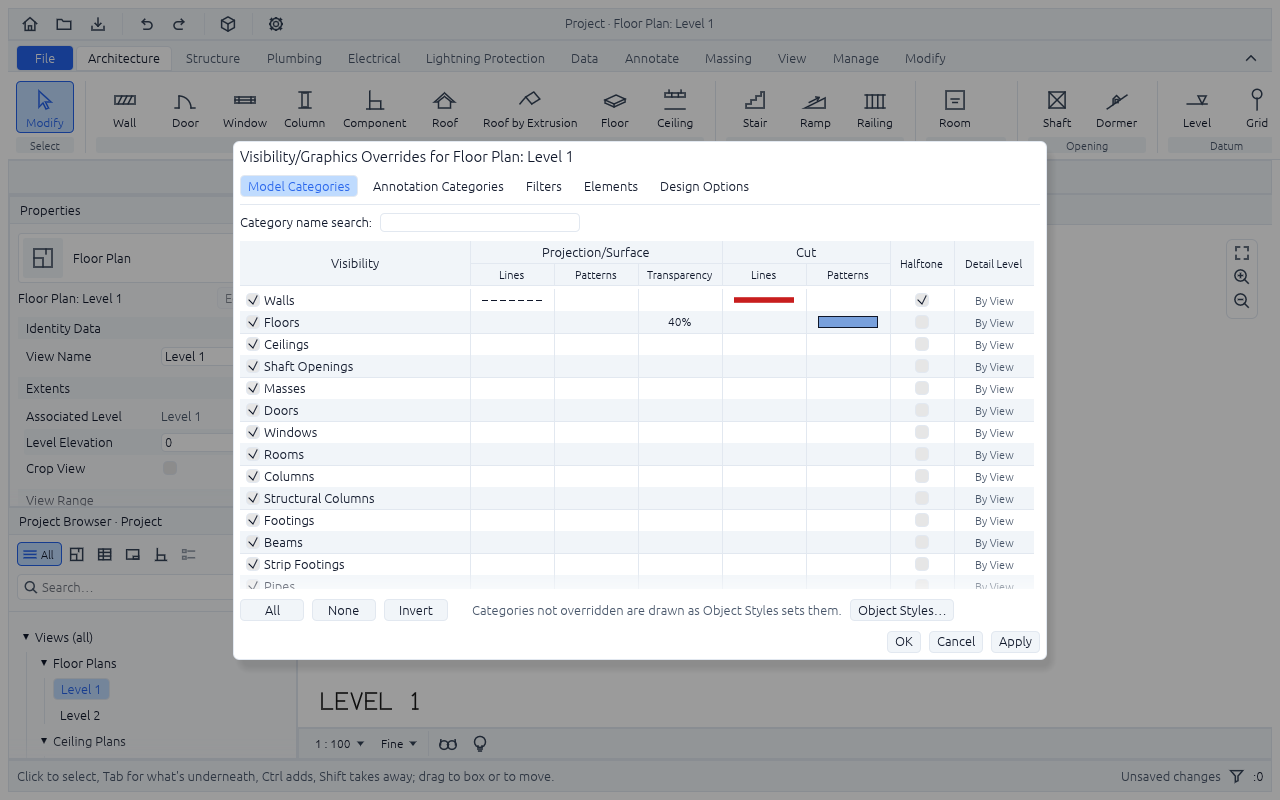The image size is (1280, 800).
Task: Click the Dormer opening tool
Action: click(1117, 109)
